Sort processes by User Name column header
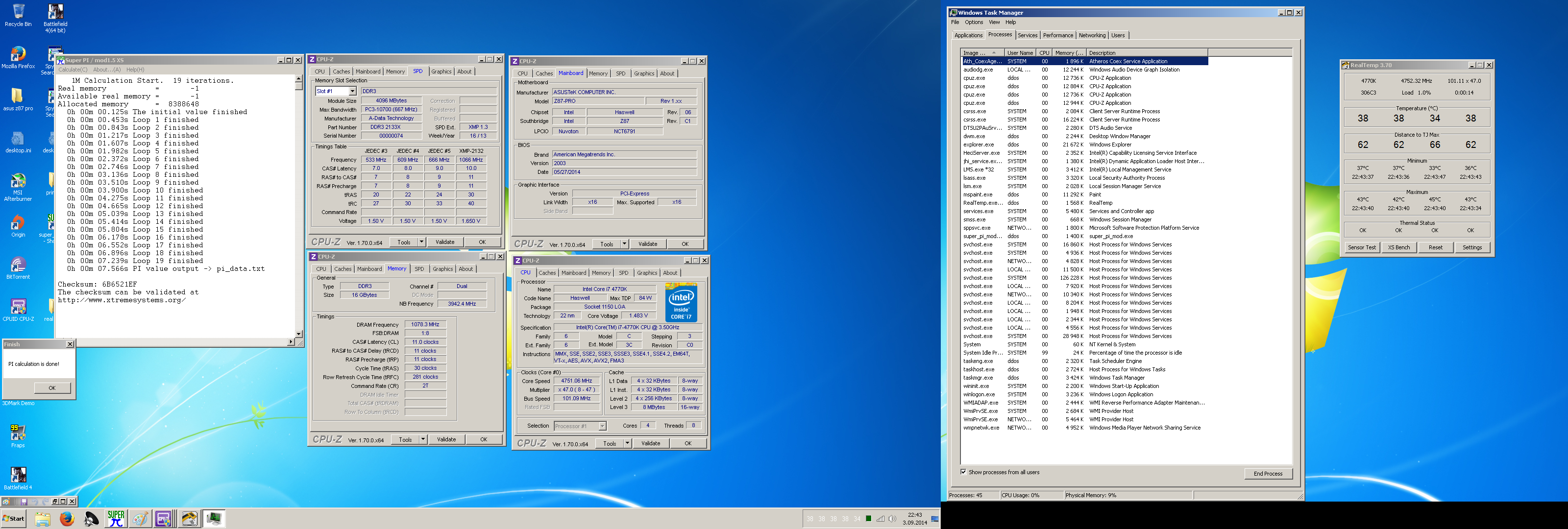This screenshot has width=1568, height=529. click(1021, 53)
